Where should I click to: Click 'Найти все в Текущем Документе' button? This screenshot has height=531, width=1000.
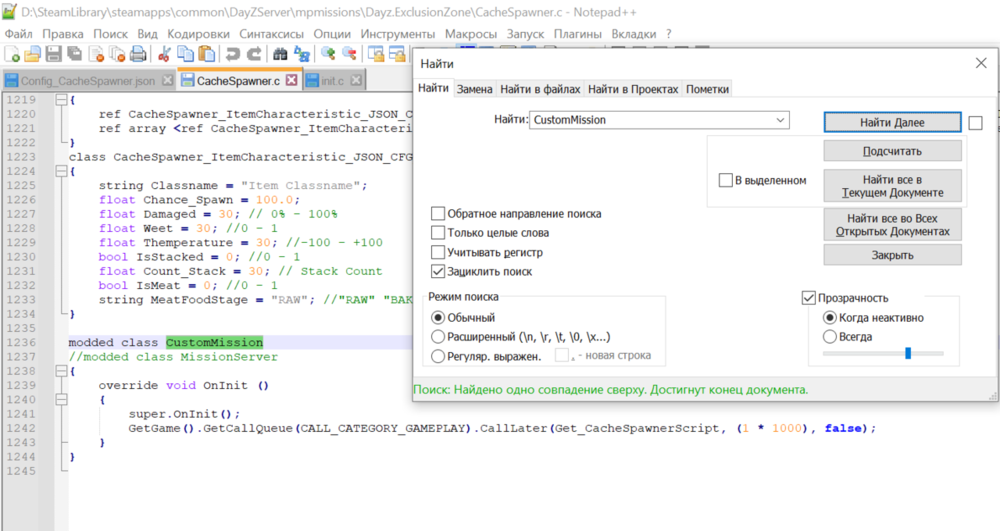tap(892, 186)
